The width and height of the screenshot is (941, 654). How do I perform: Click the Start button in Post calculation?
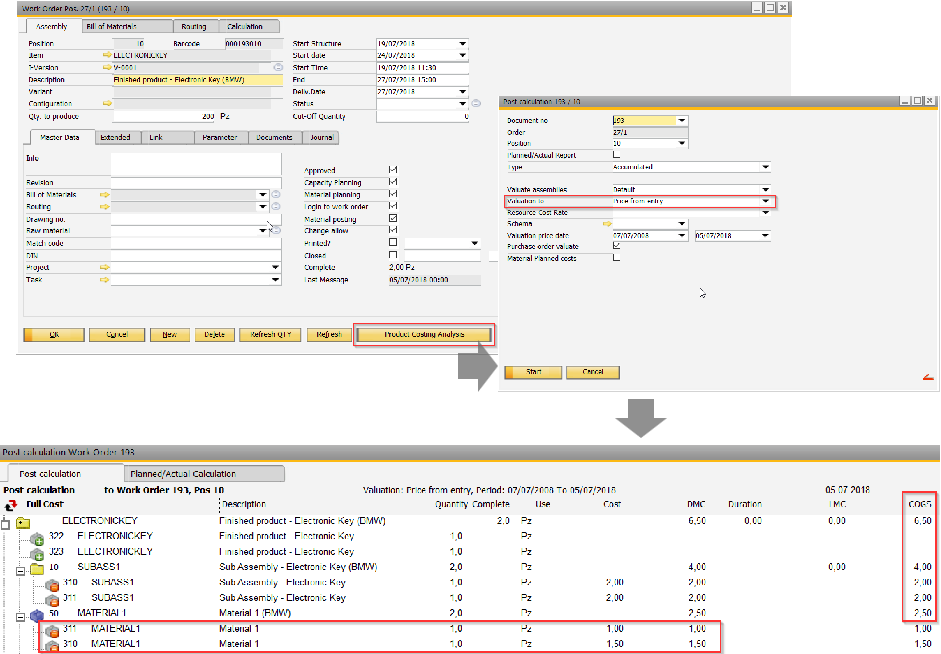point(534,372)
